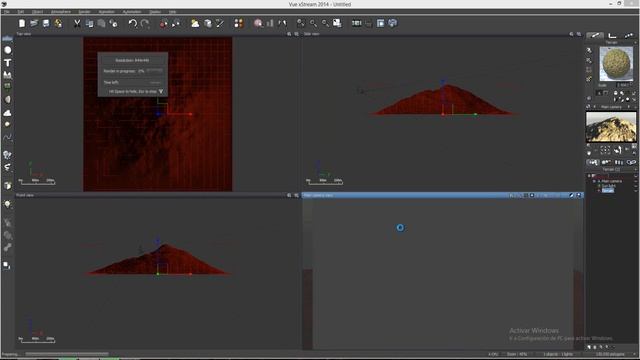Add a planet from left toolbar
This screenshot has width=640, height=360.
[x=7, y=124]
